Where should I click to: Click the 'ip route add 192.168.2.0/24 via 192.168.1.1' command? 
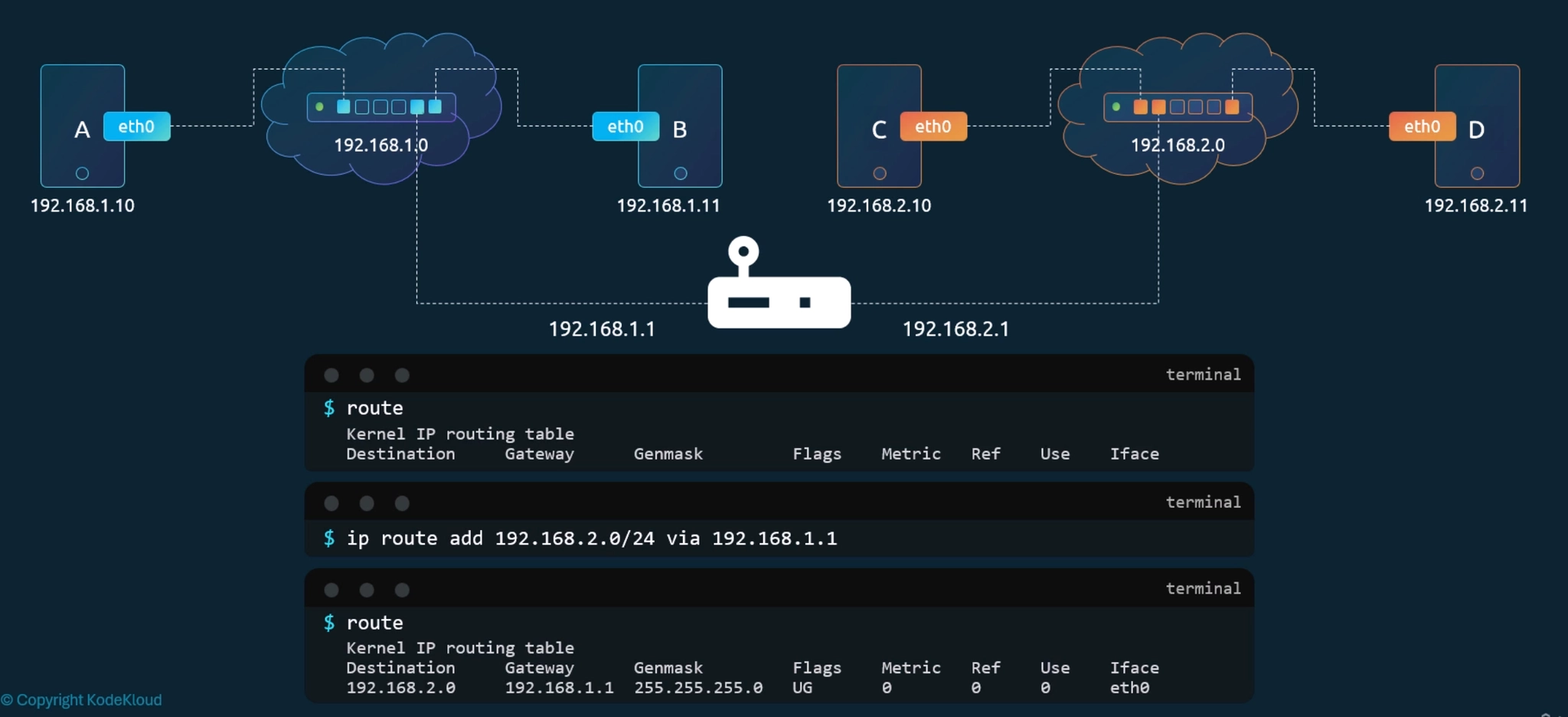(x=592, y=539)
